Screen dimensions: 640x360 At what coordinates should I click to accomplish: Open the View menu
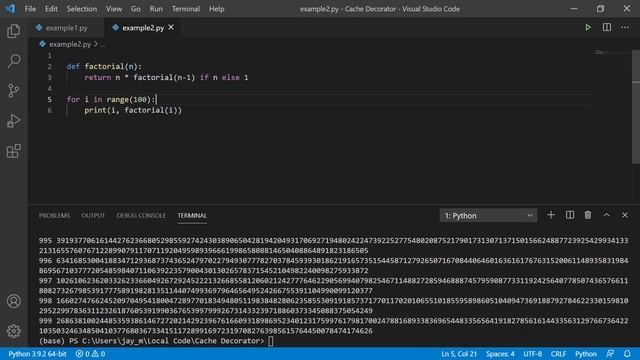click(114, 9)
